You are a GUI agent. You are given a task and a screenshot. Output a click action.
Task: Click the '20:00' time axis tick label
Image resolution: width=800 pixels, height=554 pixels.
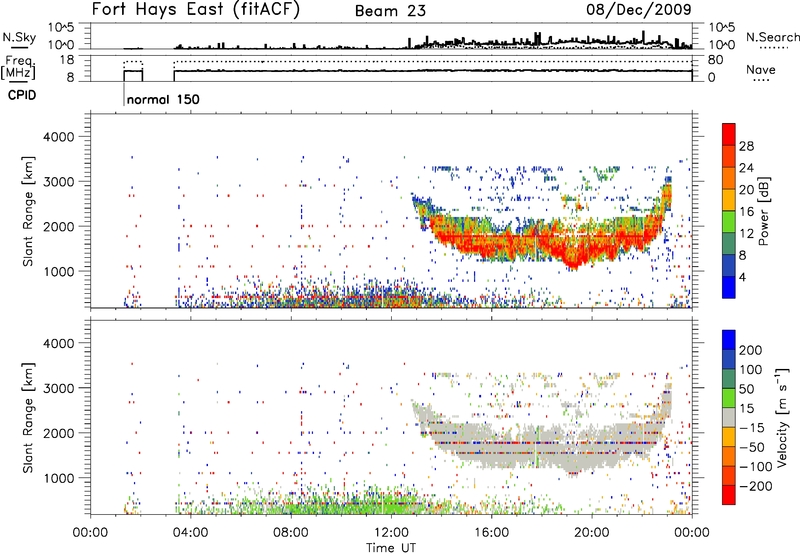tap(592, 533)
